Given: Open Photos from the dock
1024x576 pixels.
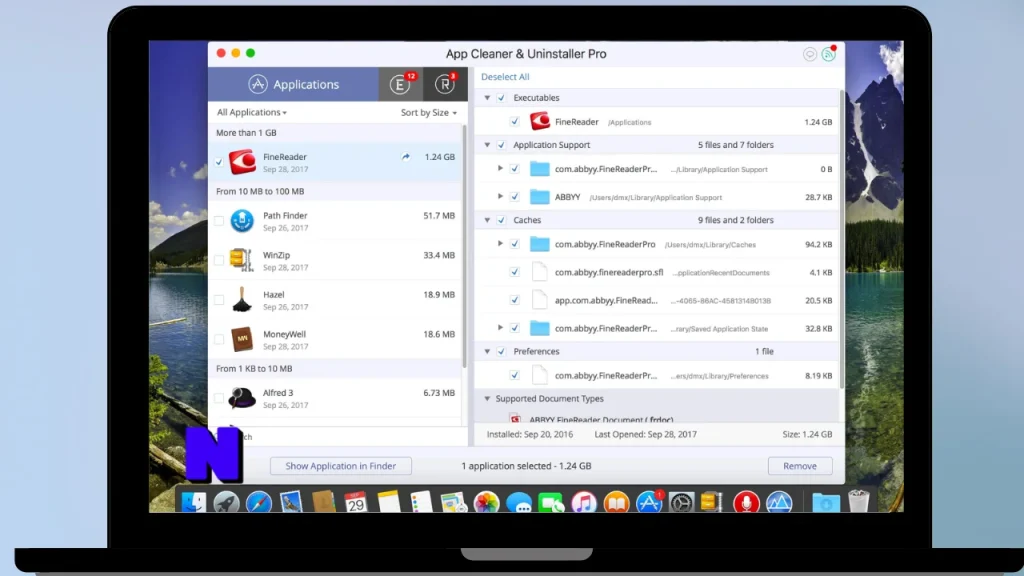Looking at the screenshot, I should pos(487,503).
